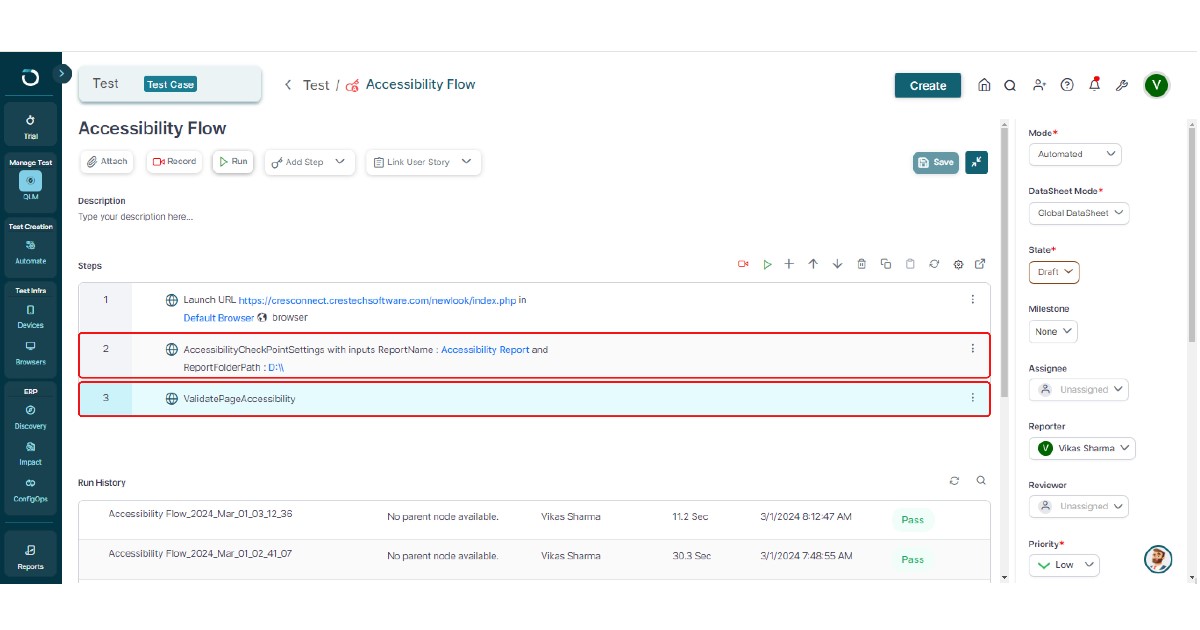Click the Save button

coord(936,162)
